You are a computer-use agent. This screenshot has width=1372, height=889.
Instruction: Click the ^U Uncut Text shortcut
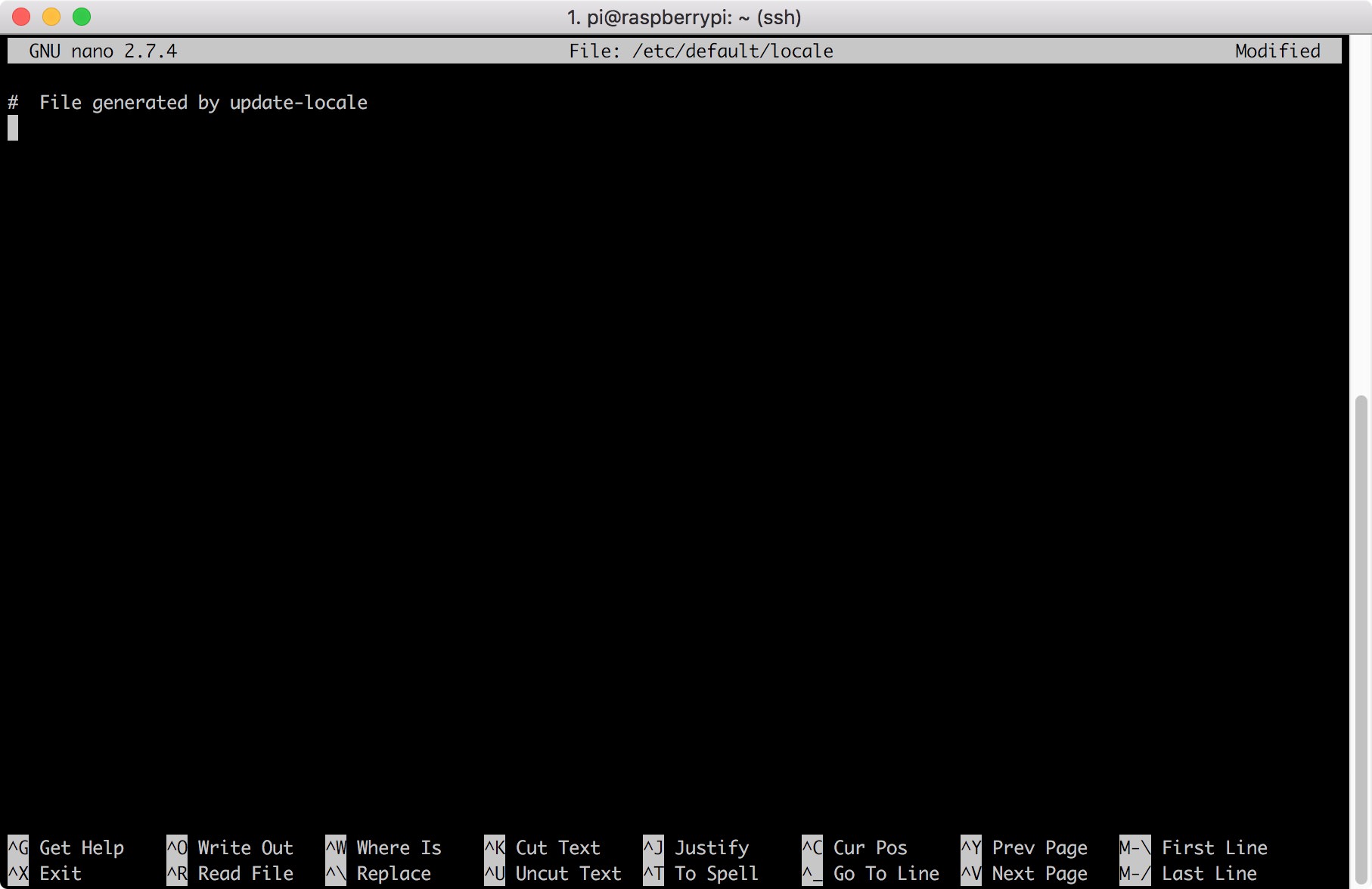pos(552,873)
